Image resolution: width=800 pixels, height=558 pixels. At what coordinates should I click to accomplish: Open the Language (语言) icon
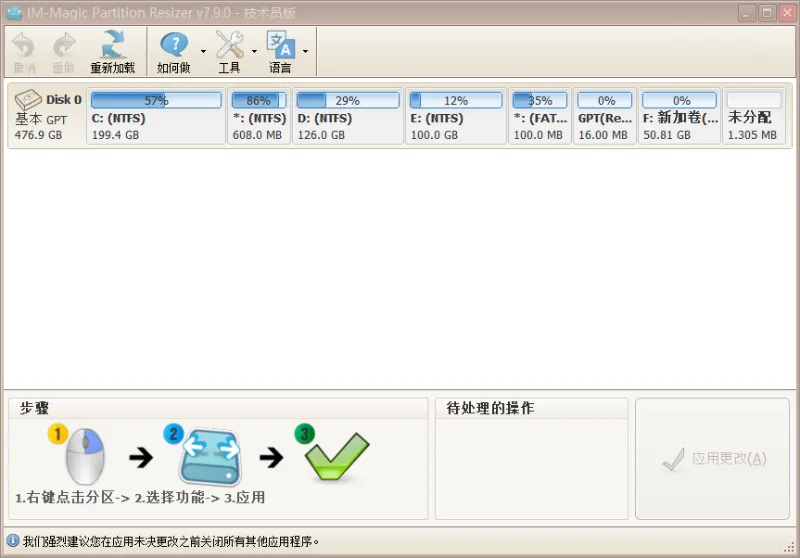tap(281, 44)
